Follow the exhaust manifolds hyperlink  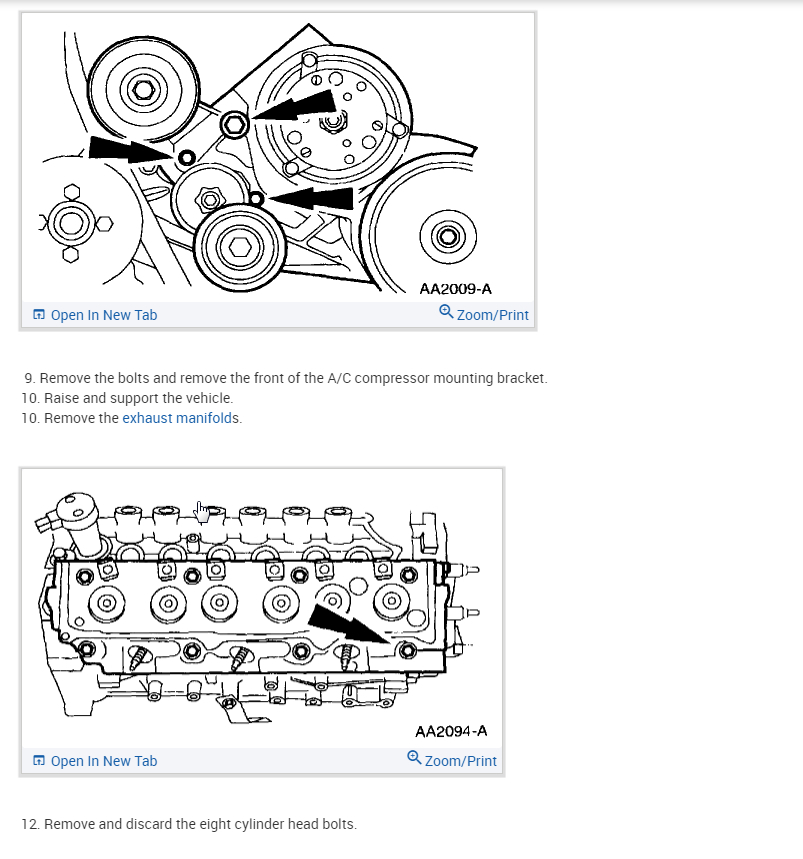click(x=181, y=418)
